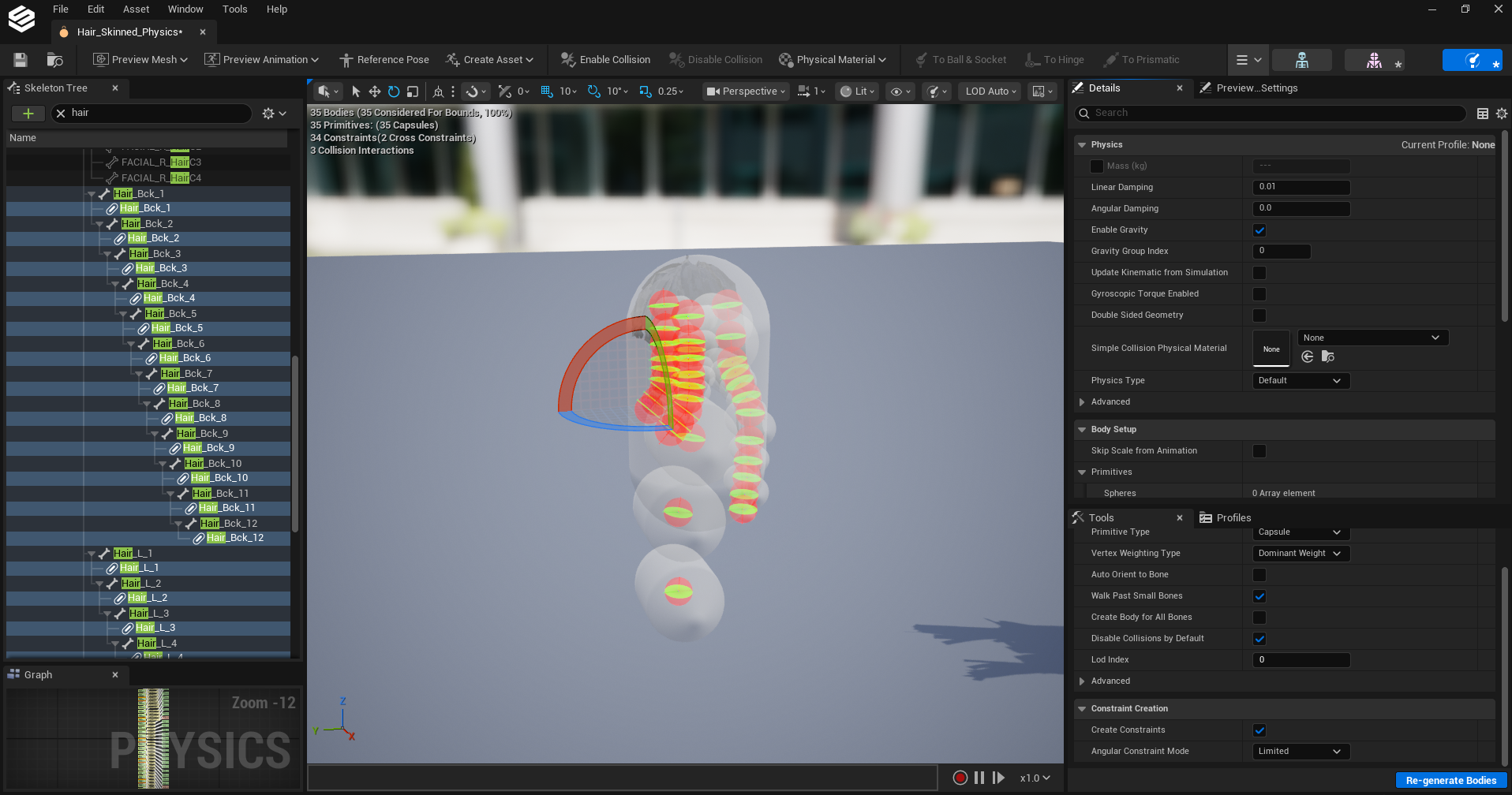Viewport: 1512px width, 795px height.
Task: Click Enable Collision button
Action: coord(605,60)
